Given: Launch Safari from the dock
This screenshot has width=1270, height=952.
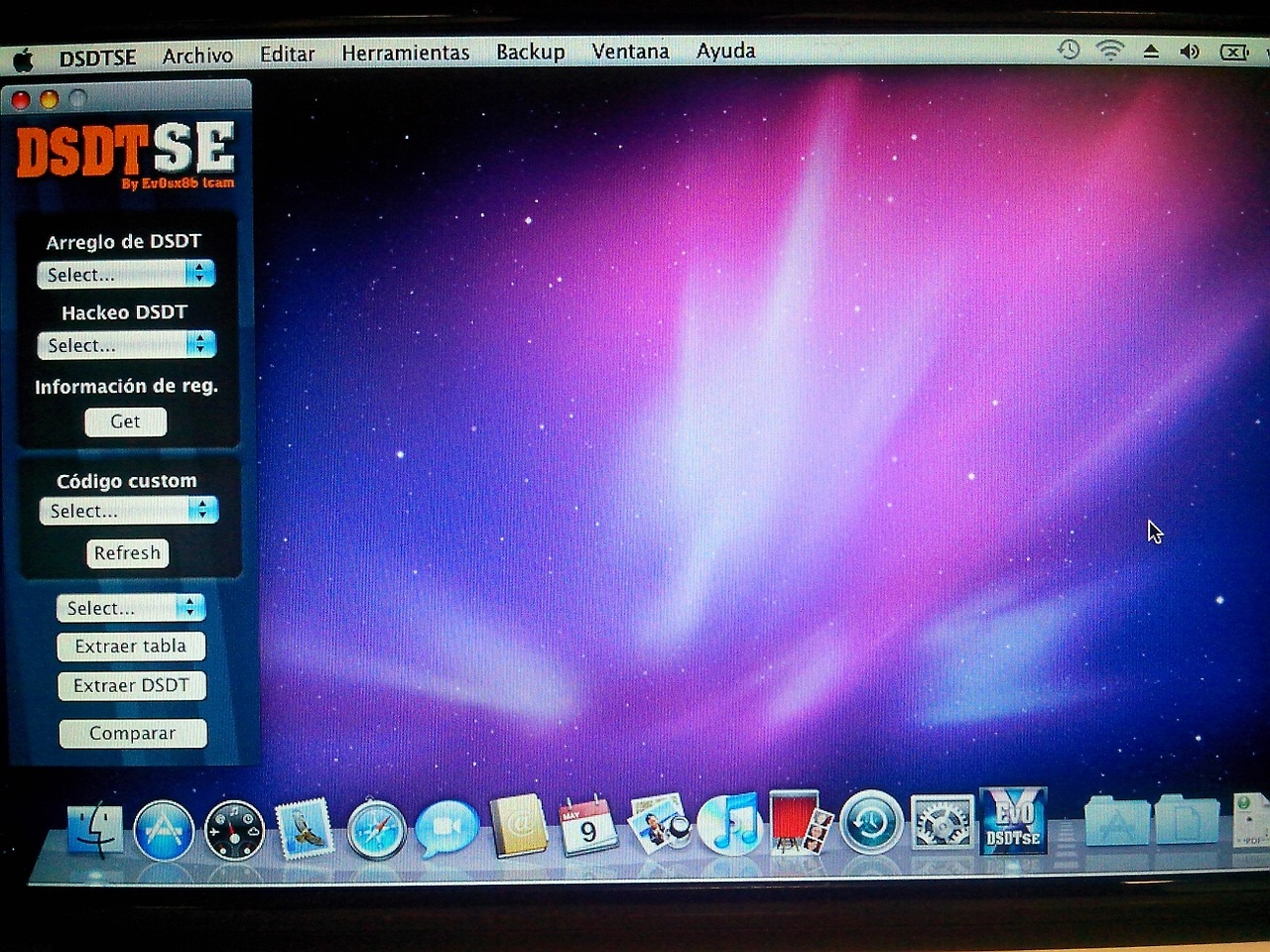Looking at the screenshot, I should click(376, 829).
